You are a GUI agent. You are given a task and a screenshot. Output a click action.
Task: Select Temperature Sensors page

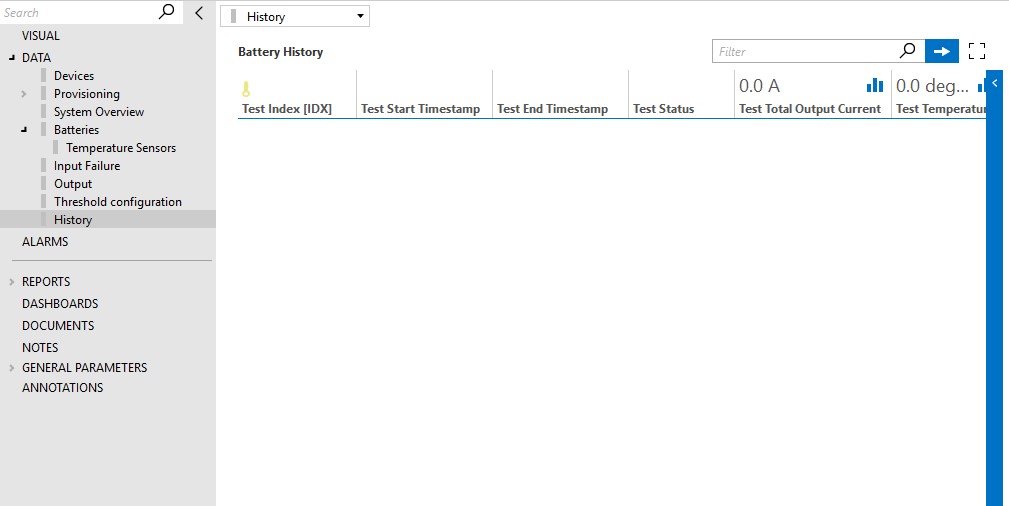(121, 147)
